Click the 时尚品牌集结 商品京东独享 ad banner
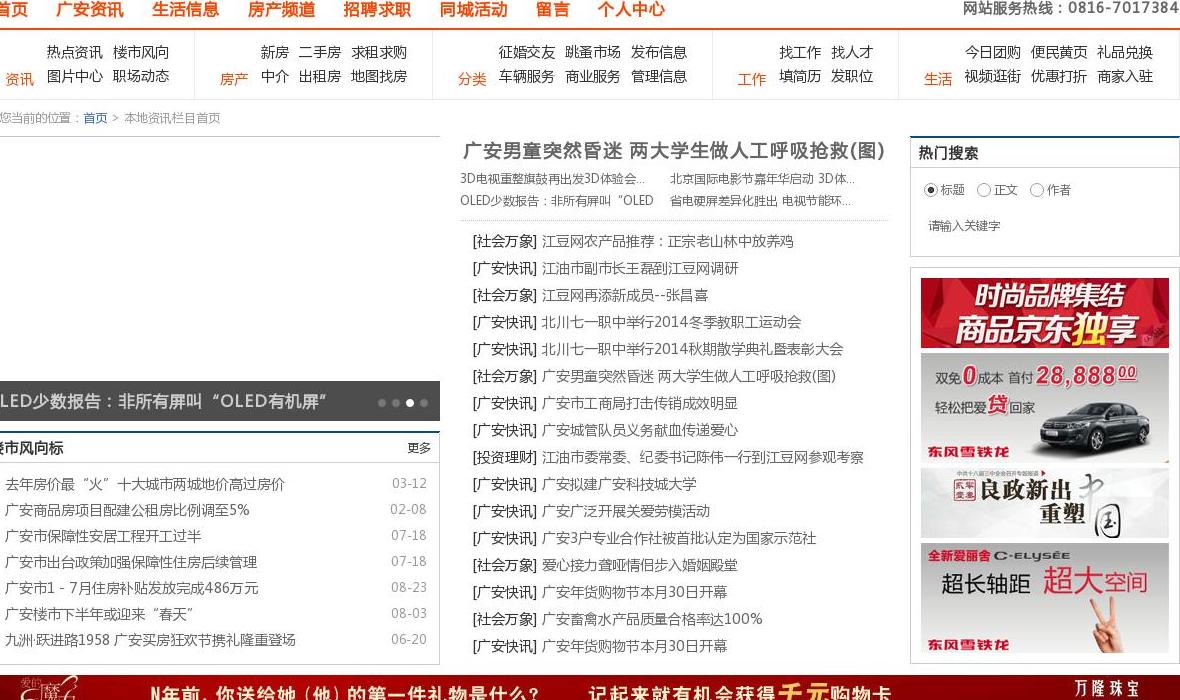Viewport: 1180px width, 700px height. (x=1045, y=312)
